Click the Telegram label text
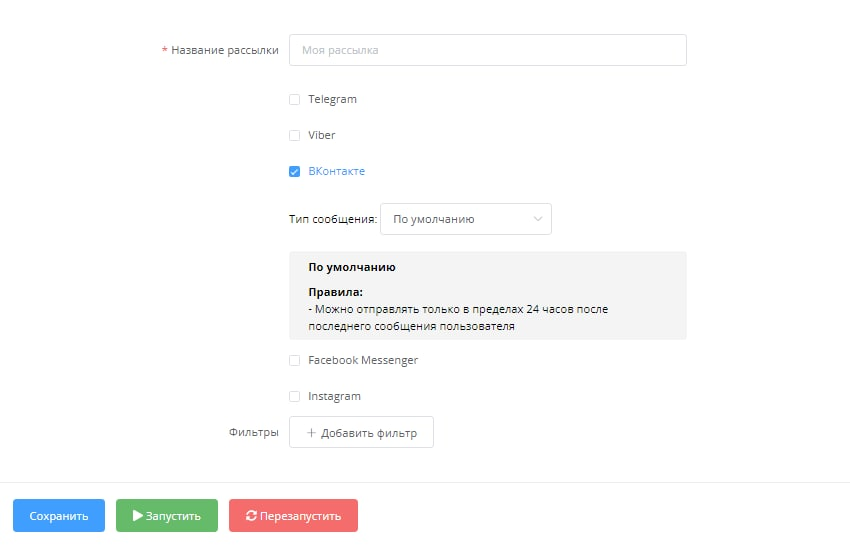This screenshot has height=547, width=850. (332, 100)
